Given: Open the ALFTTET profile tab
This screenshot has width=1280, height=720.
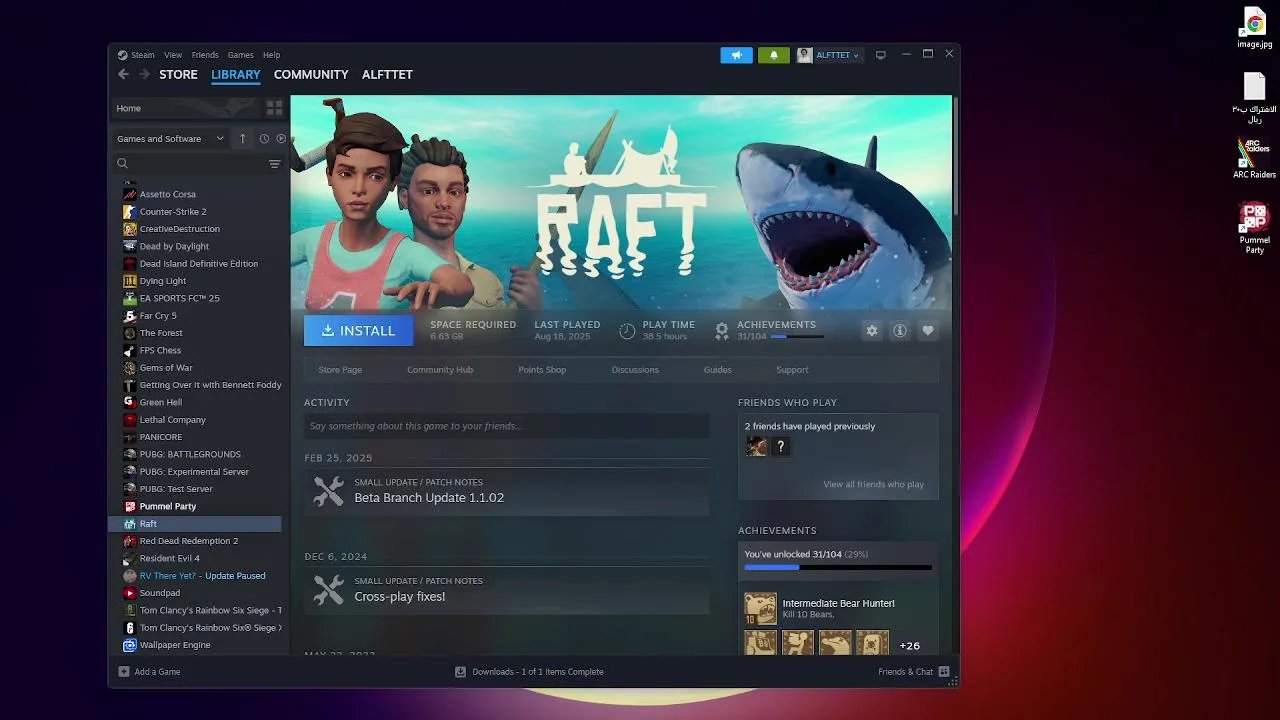Looking at the screenshot, I should [387, 74].
